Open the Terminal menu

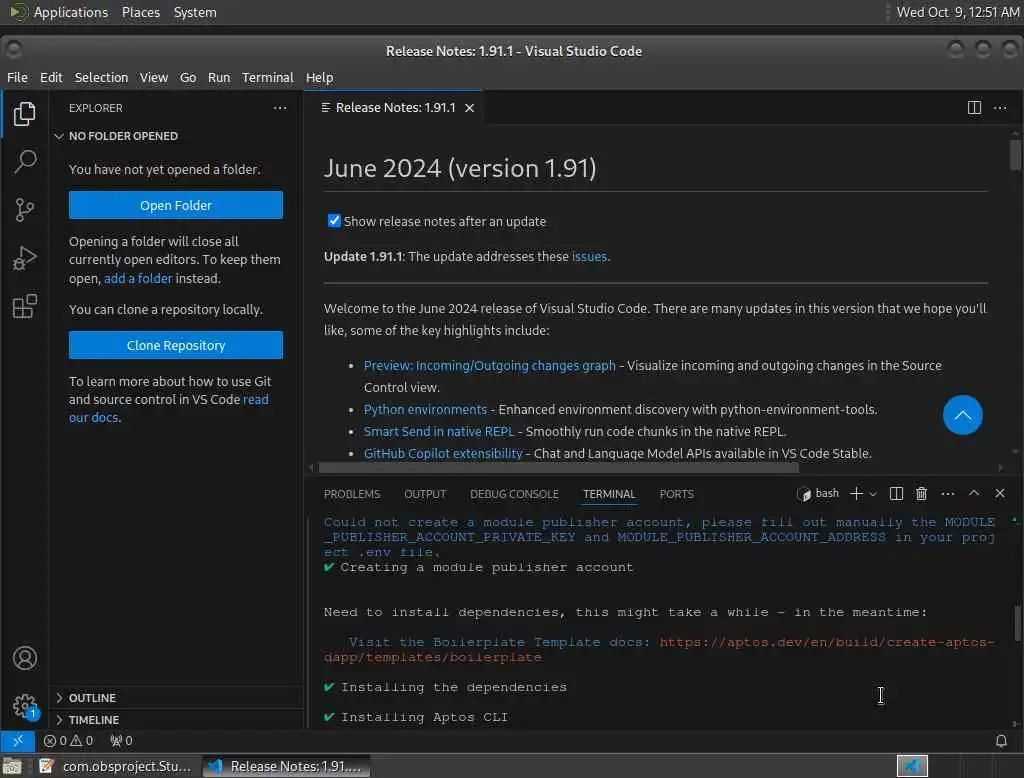pyautogui.click(x=268, y=77)
